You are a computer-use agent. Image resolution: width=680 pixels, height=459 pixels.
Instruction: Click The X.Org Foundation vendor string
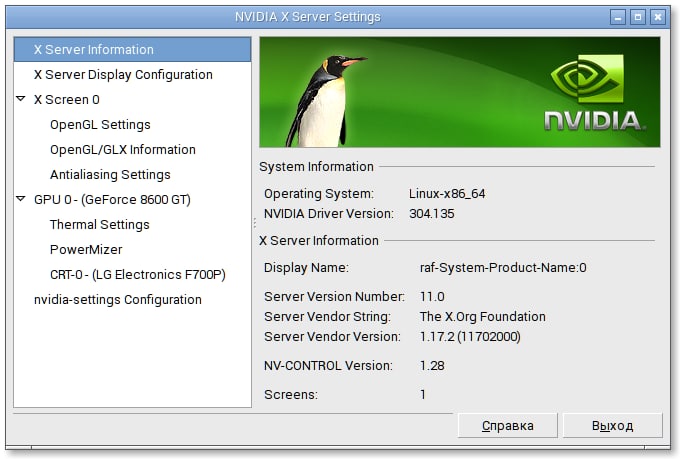coord(482,317)
